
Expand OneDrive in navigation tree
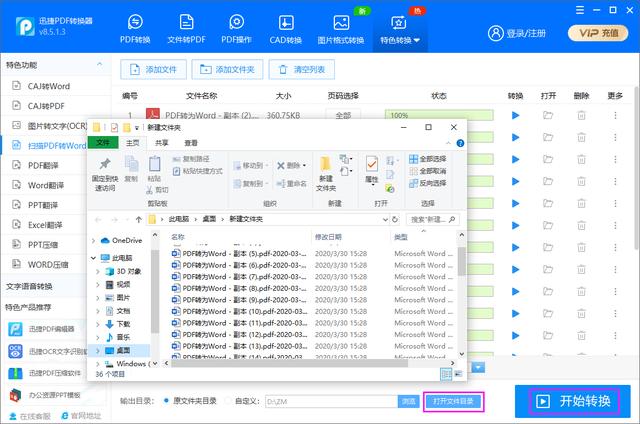click(93, 241)
